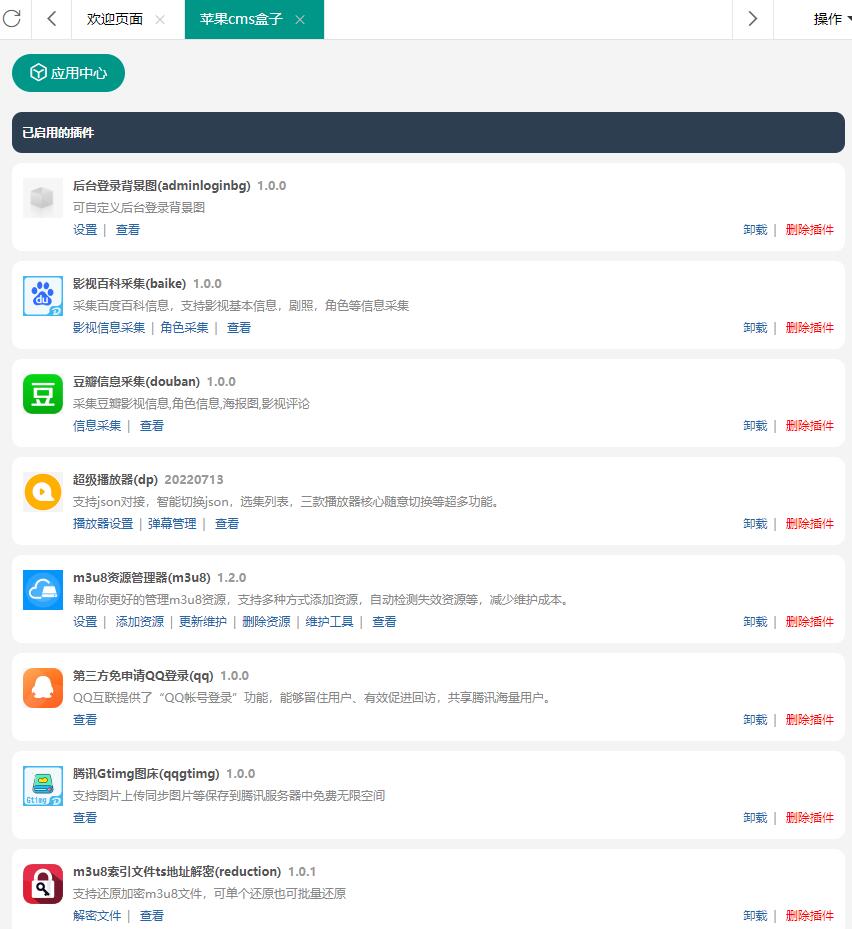Click 查看 for douban plugin

[x=152, y=426]
